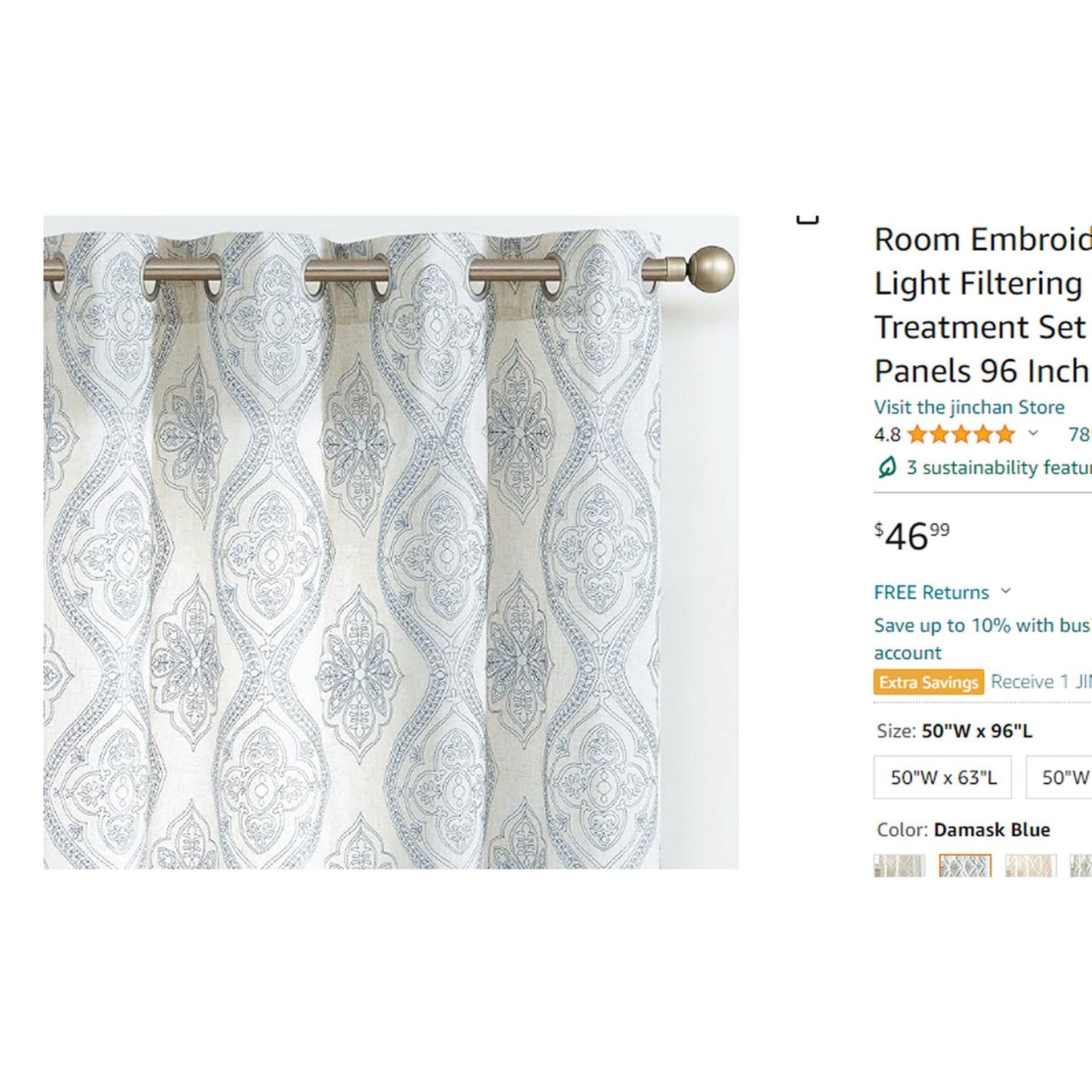Open the 3 sustainability features link
The width and height of the screenshot is (1092, 1092).
tap(999, 468)
